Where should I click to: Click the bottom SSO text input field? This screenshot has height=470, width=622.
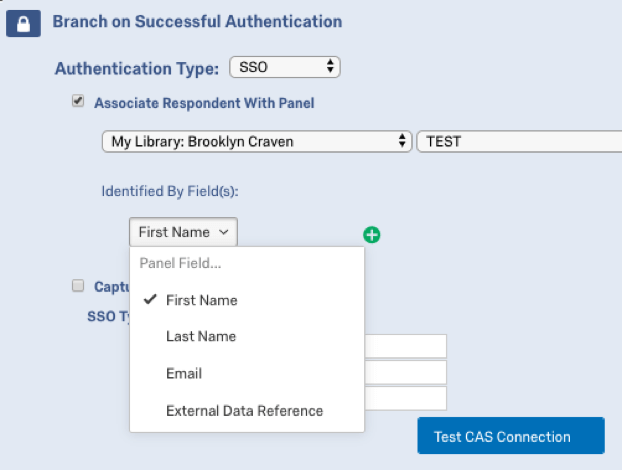405,398
